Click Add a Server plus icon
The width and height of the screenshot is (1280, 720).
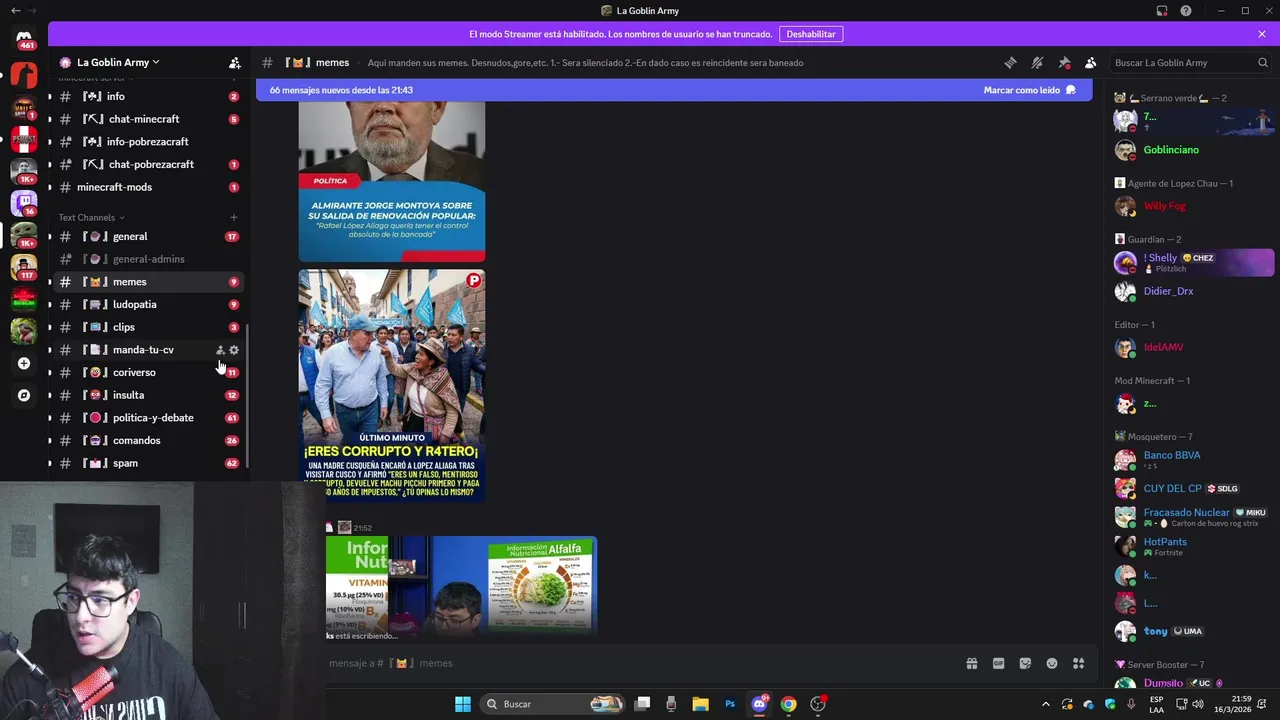pyautogui.click(x=24, y=363)
